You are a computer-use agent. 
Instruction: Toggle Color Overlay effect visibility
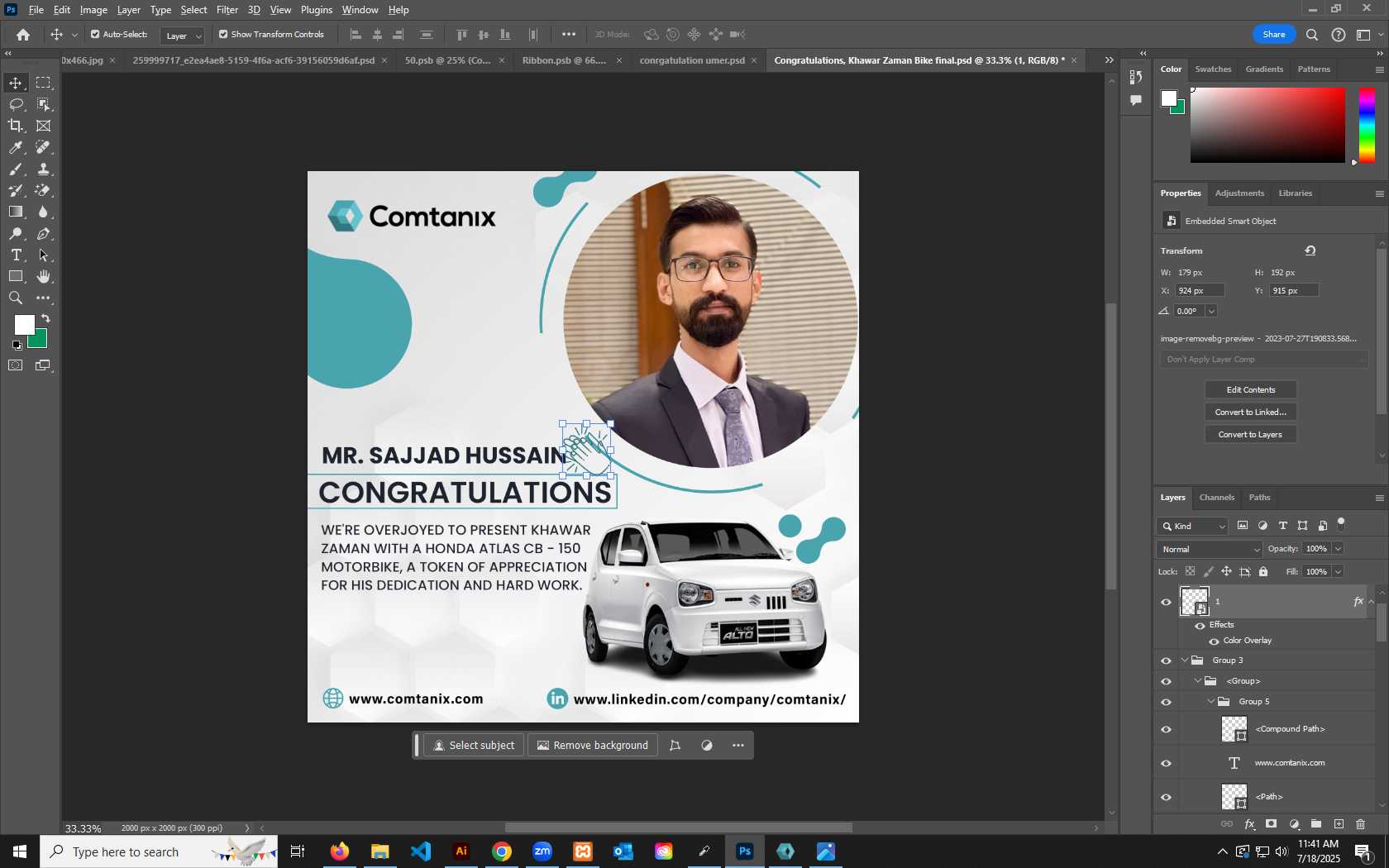pyautogui.click(x=1214, y=641)
